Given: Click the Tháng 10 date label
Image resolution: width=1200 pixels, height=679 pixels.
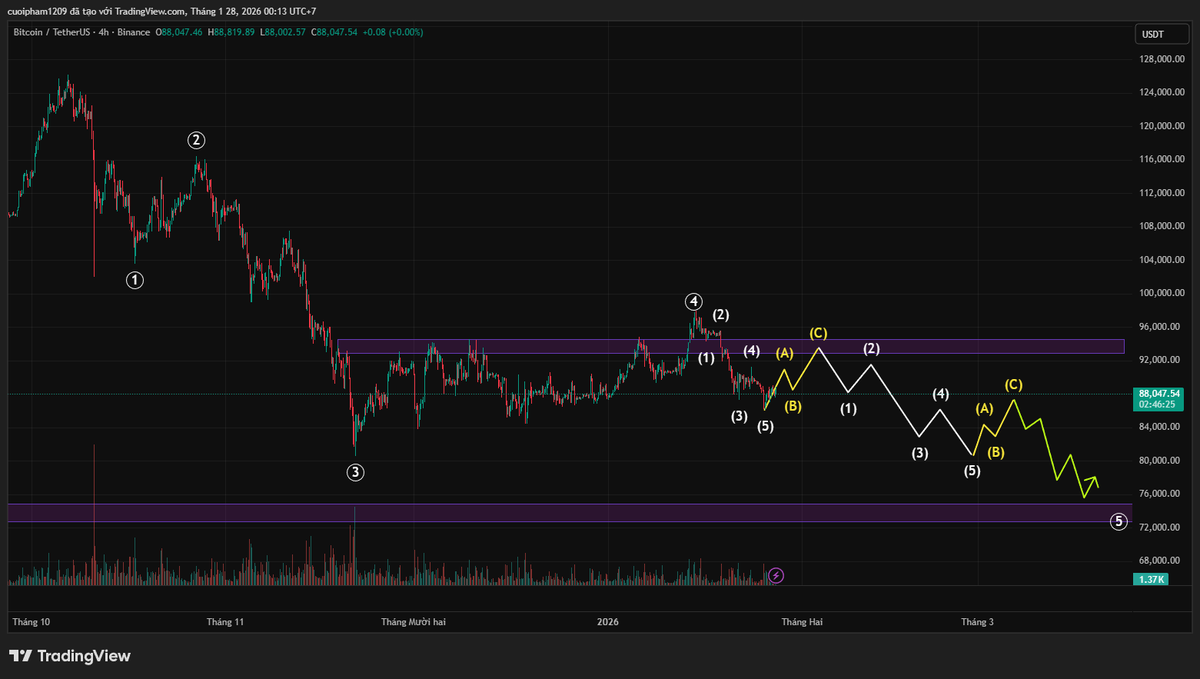Looking at the screenshot, I should pyautogui.click(x=31, y=622).
